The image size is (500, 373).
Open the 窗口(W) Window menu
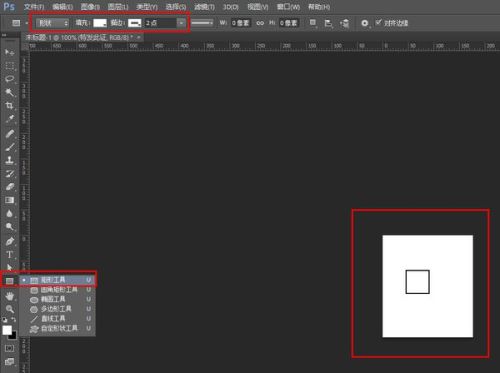[288, 7]
